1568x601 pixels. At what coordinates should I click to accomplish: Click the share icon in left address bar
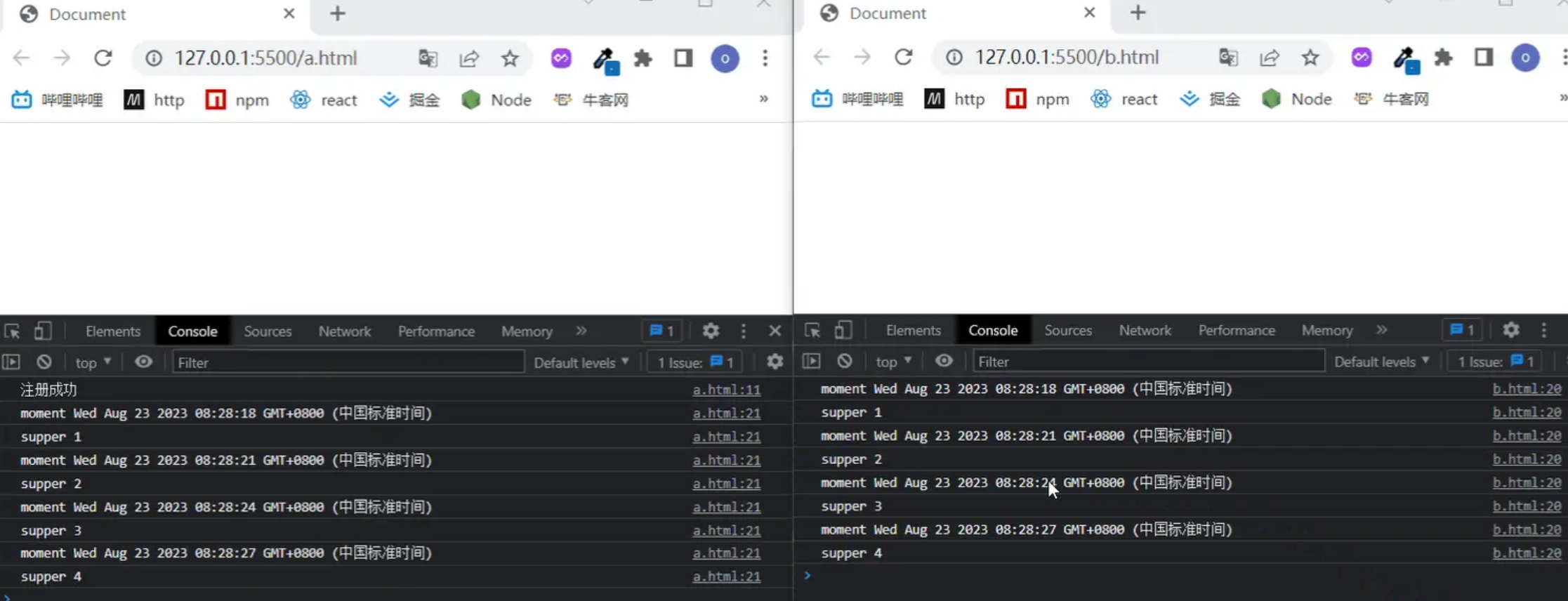pos(469,58)
